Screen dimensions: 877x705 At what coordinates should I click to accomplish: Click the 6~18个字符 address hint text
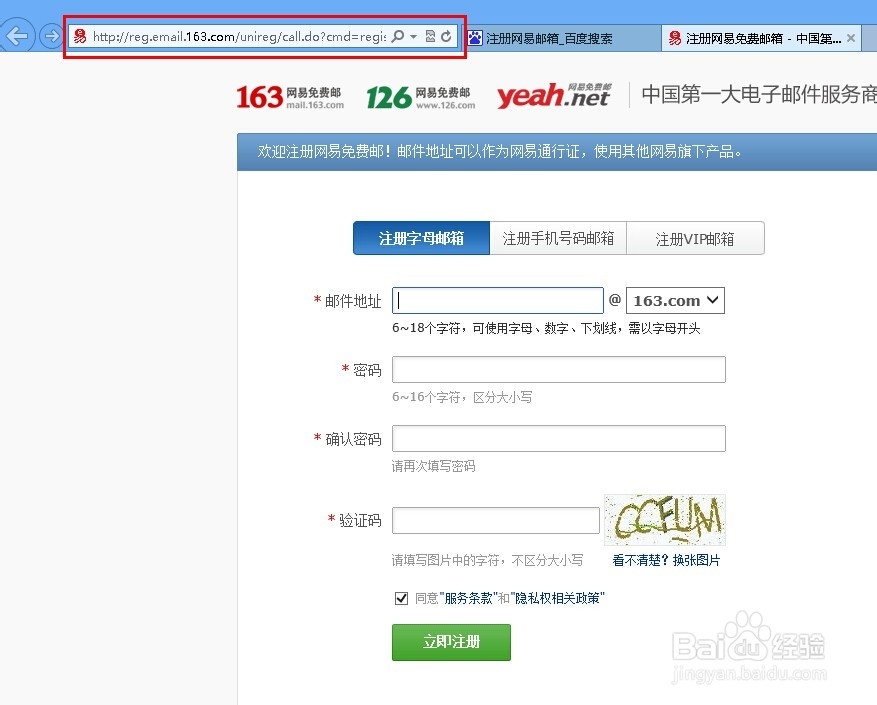[546, 328]
